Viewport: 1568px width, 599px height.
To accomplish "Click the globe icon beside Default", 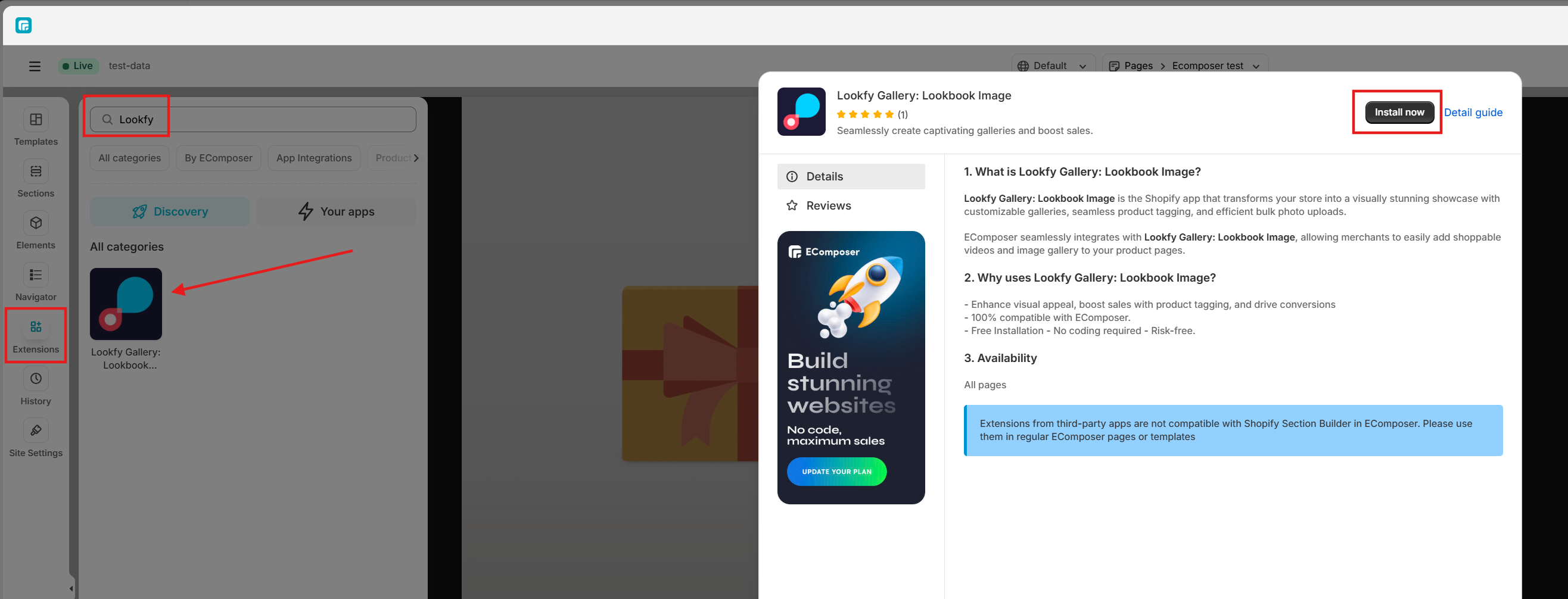I will pyautogui.click(x=1023, y=66).
